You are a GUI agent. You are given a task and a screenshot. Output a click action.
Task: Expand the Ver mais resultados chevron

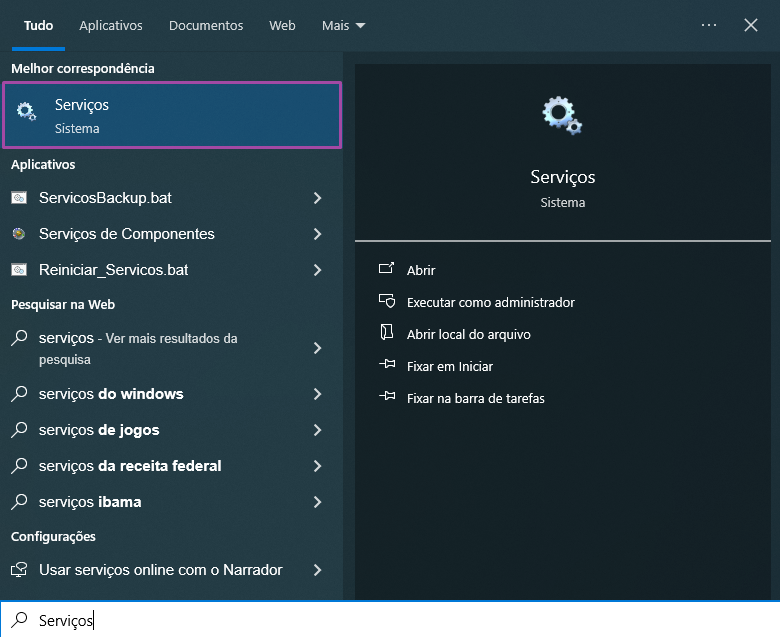[x=317, y=348]
